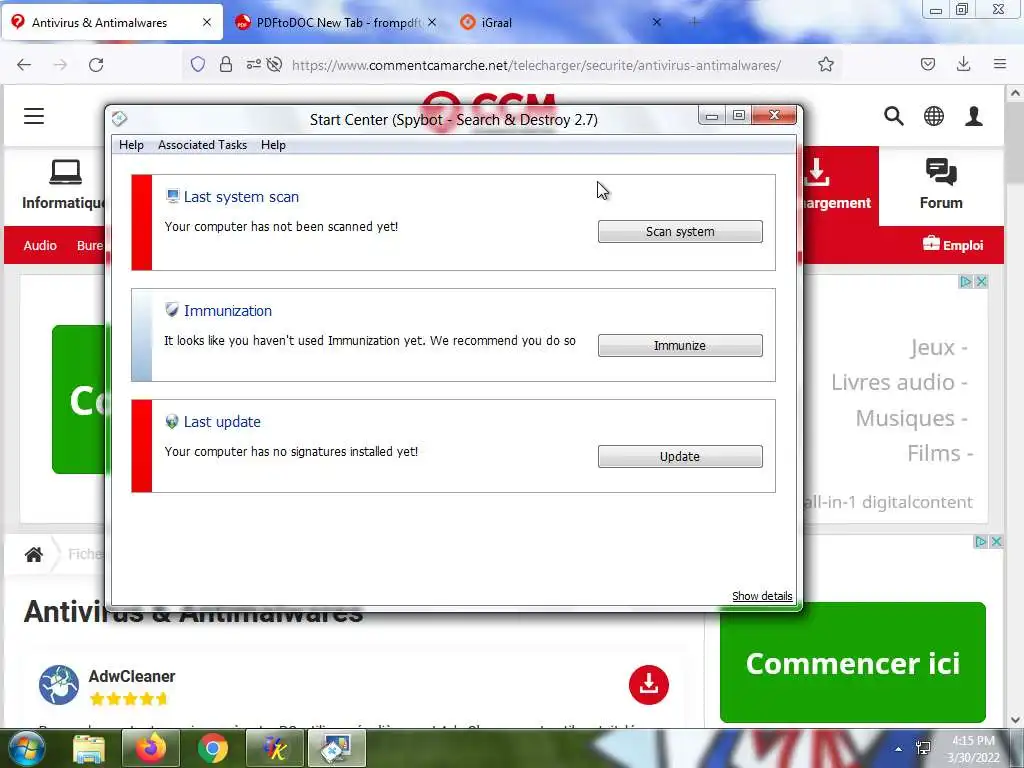Screen dimensions: 1024x768
Task: Click the Spybot window icon in title bar
Action: pyautogui.click(x=120, y=119)
